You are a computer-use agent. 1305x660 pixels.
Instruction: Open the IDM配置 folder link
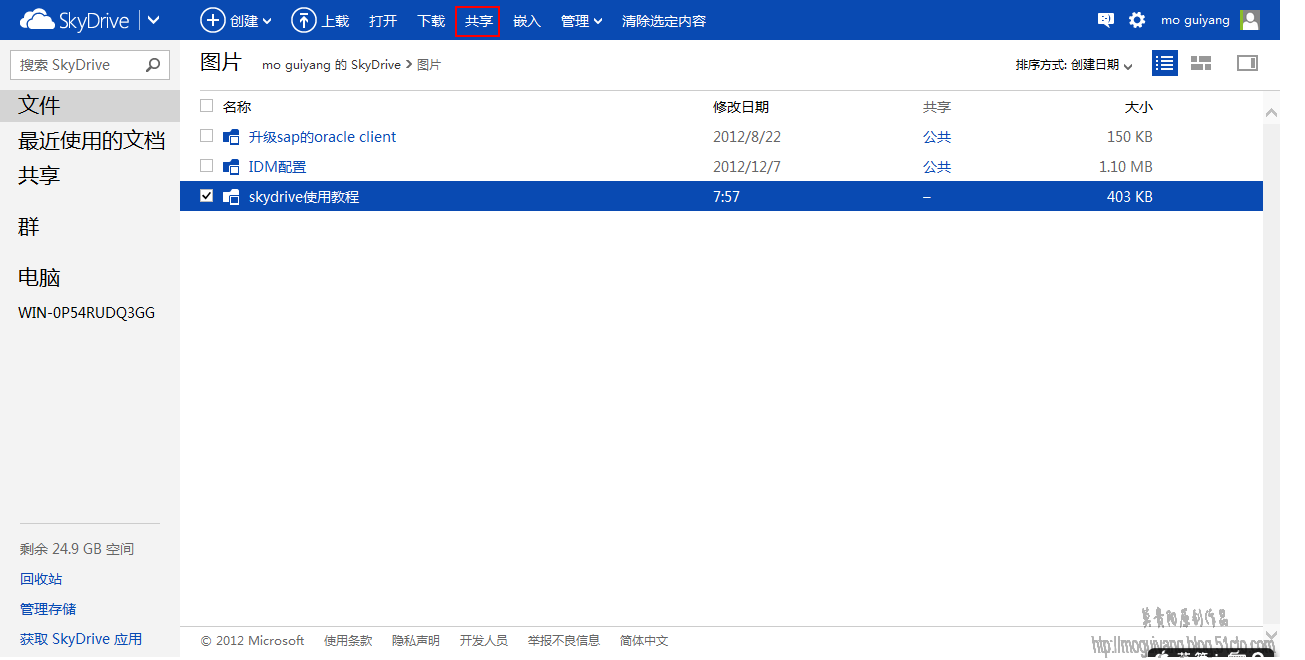(277, 167)
